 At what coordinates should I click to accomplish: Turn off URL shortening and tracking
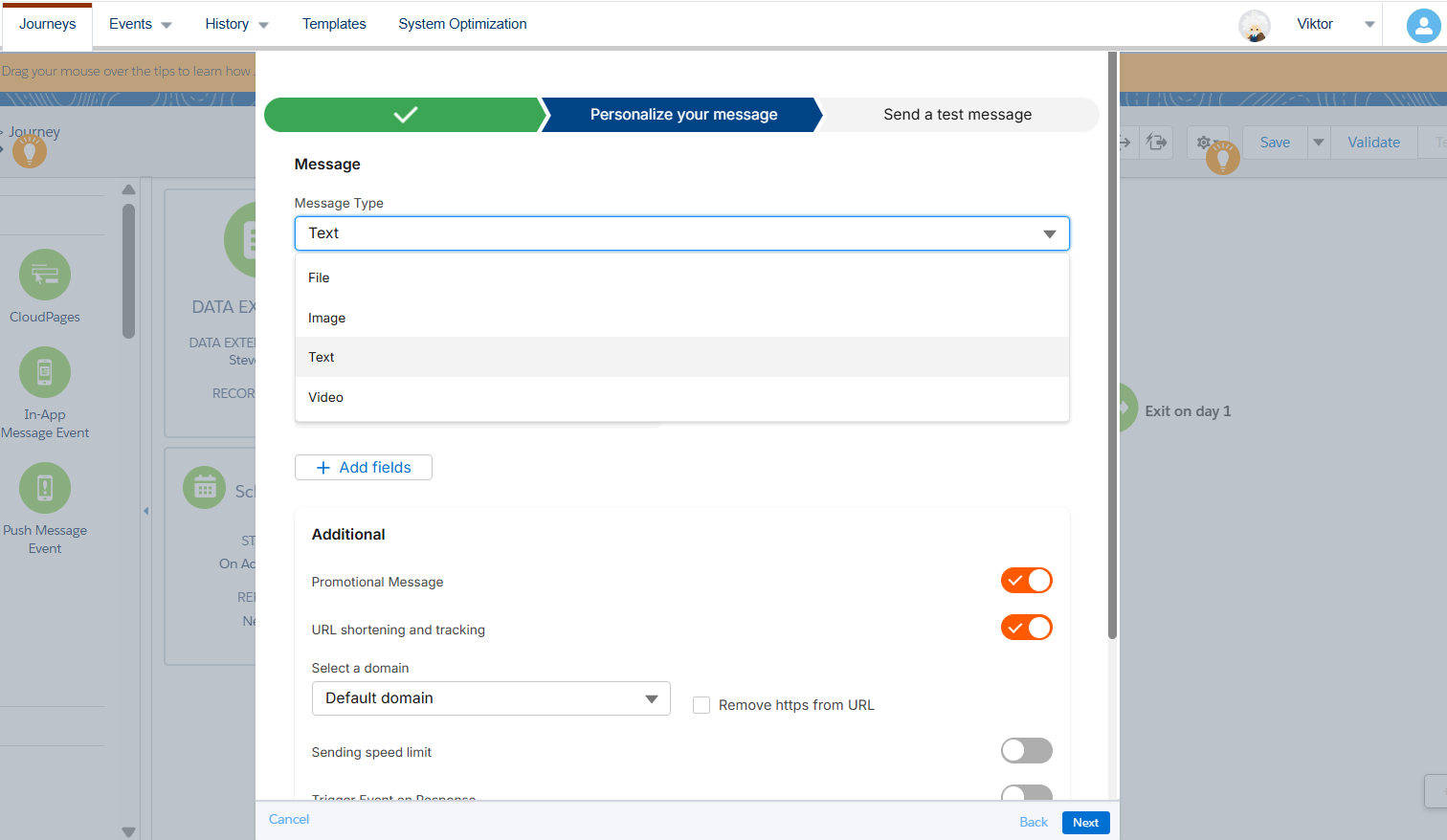(1026, 628)
